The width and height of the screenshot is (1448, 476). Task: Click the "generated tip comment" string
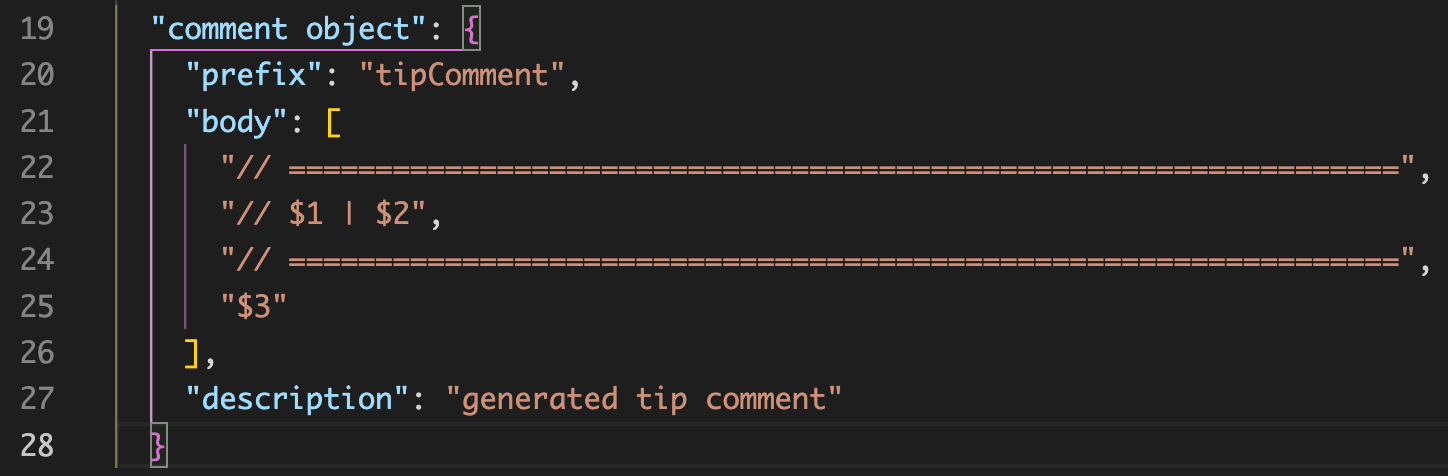tap(644, 399)
